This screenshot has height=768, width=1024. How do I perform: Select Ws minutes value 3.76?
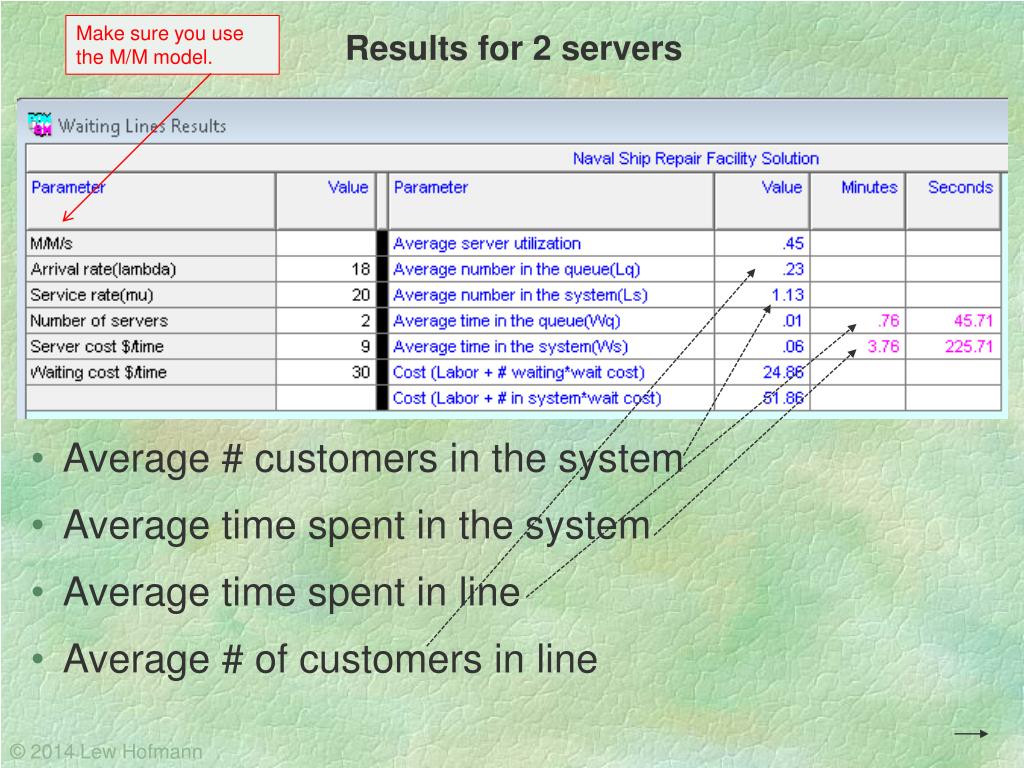tap(883, 347)
